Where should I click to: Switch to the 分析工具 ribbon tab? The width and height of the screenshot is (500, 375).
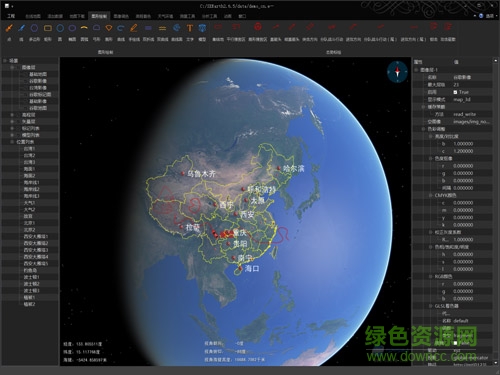coord(209,16)
